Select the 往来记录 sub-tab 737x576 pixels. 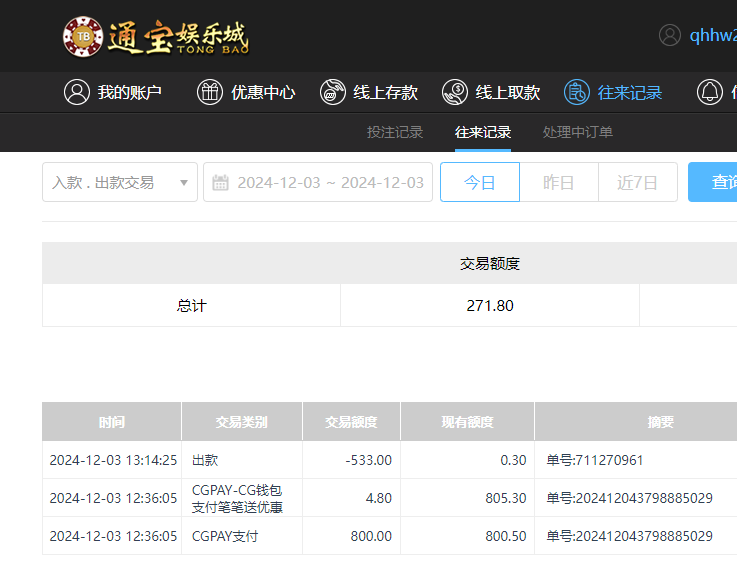pyautogui.click(x=483, y=132)
